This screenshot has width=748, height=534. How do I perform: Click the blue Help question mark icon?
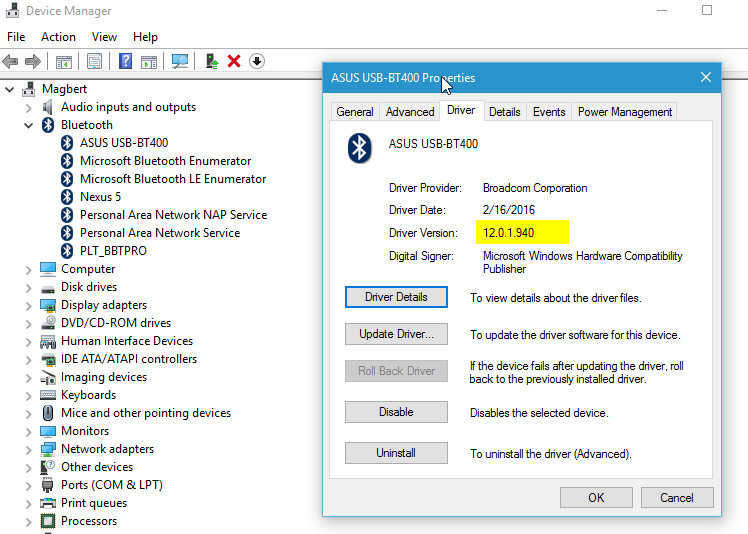click(125, 61)
